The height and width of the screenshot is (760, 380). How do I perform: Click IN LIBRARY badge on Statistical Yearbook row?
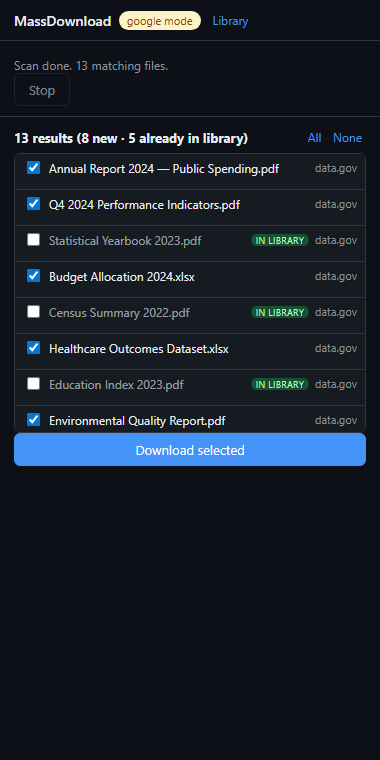280,240
